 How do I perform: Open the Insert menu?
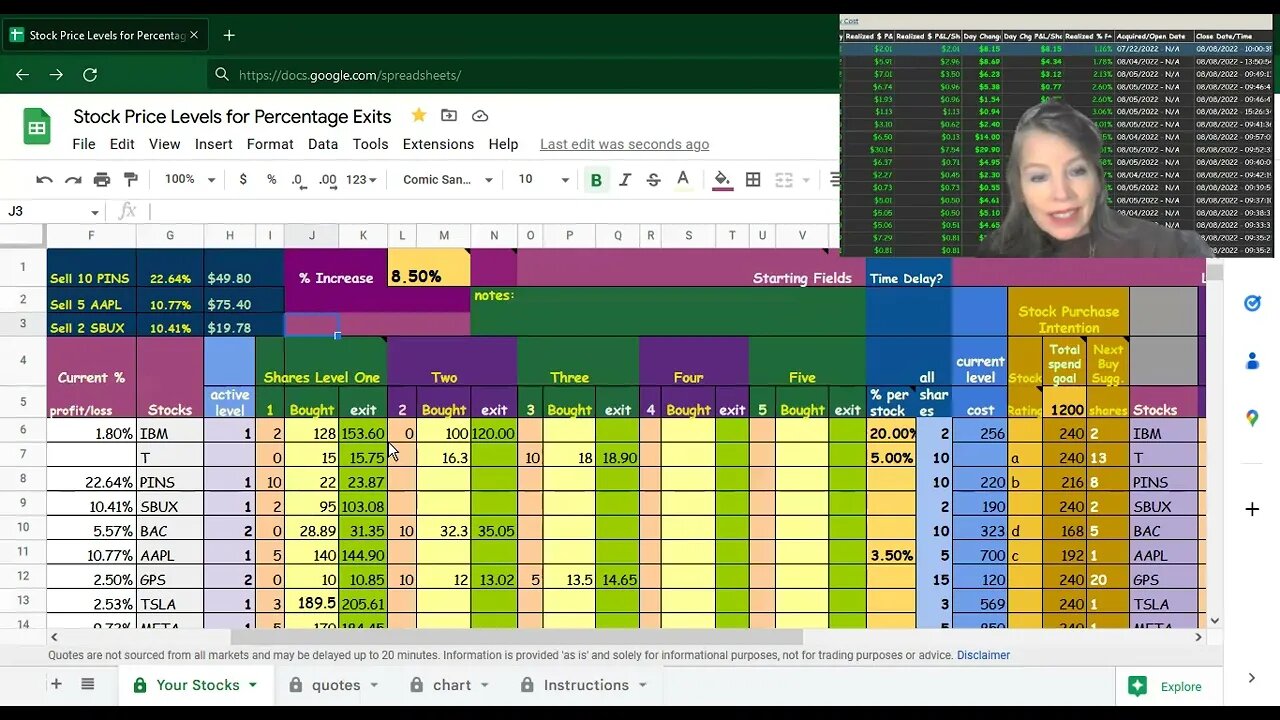(214, 144)
